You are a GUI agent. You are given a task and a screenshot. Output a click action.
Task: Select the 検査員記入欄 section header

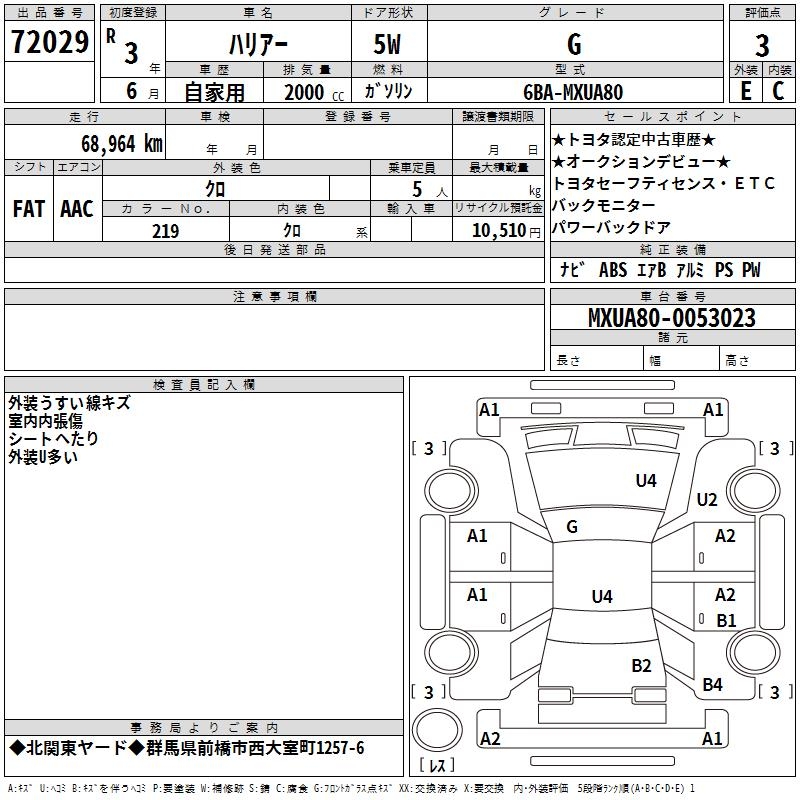204,385
